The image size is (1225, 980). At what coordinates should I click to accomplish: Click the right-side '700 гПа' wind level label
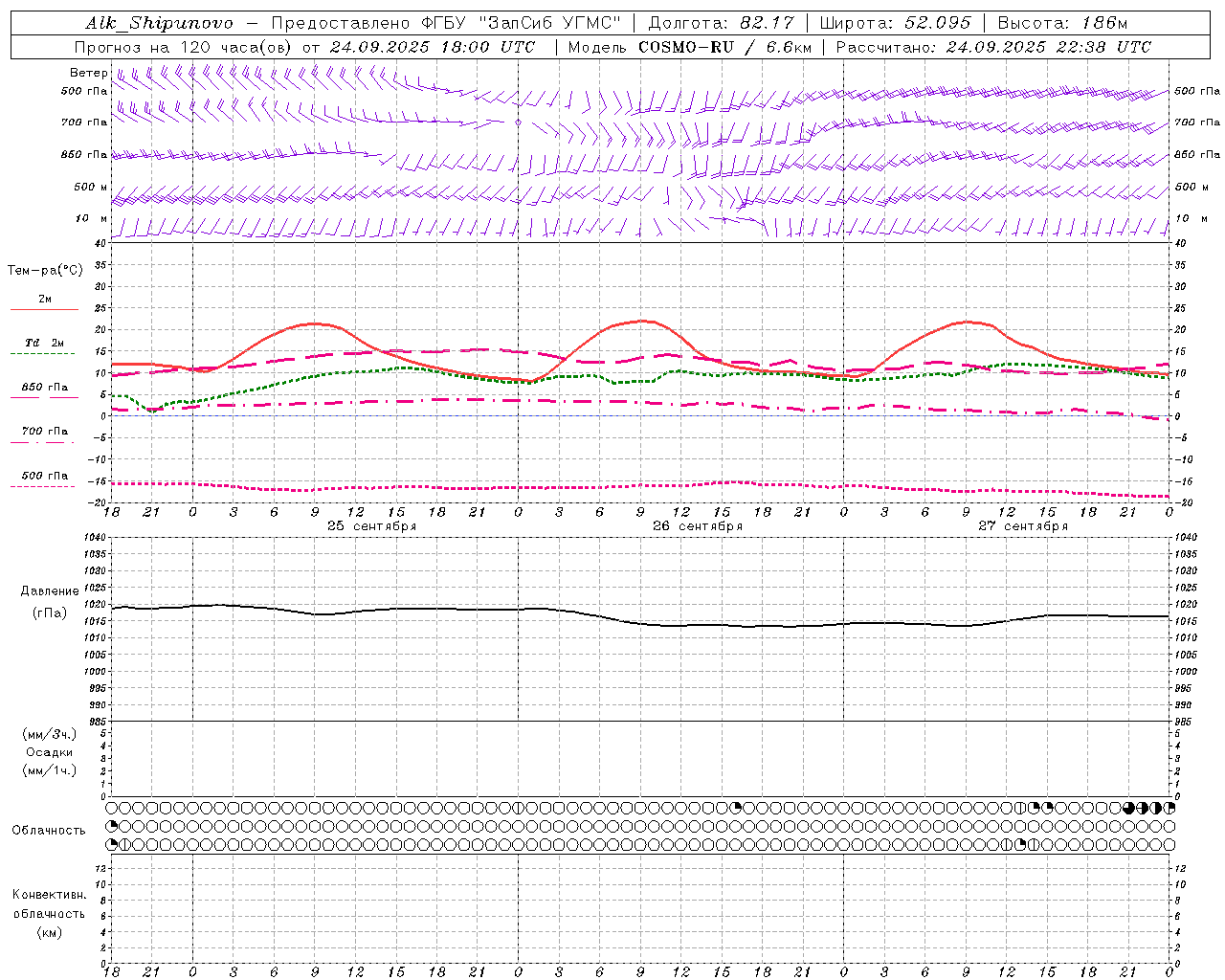(1197, 122)
